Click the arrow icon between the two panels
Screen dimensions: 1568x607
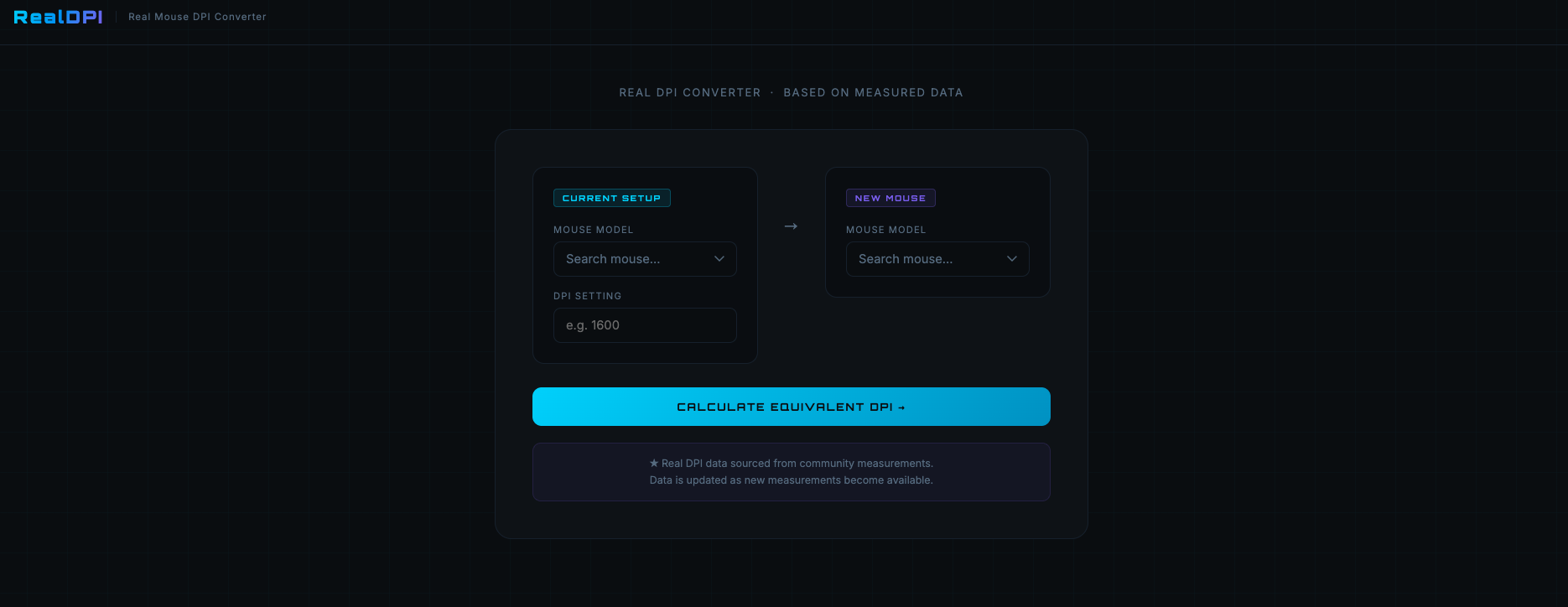tap(791, 226)
